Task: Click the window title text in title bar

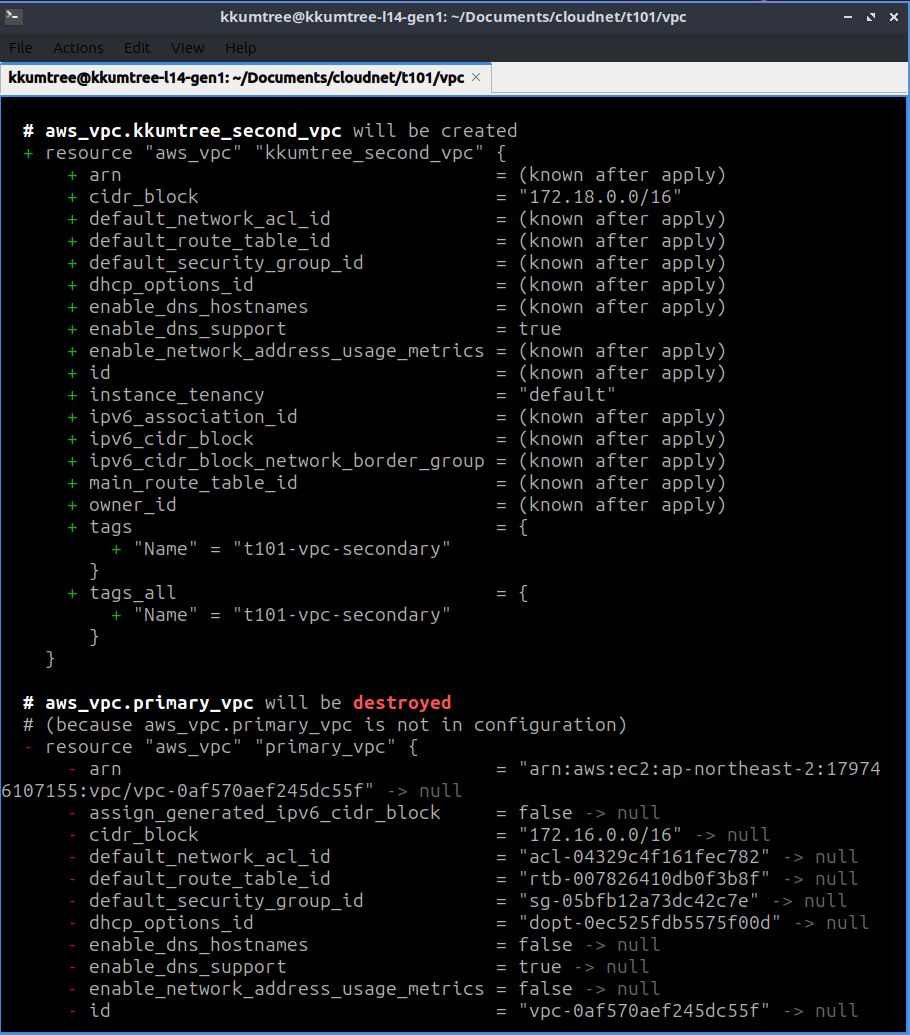Action: (x=453, y=17)
